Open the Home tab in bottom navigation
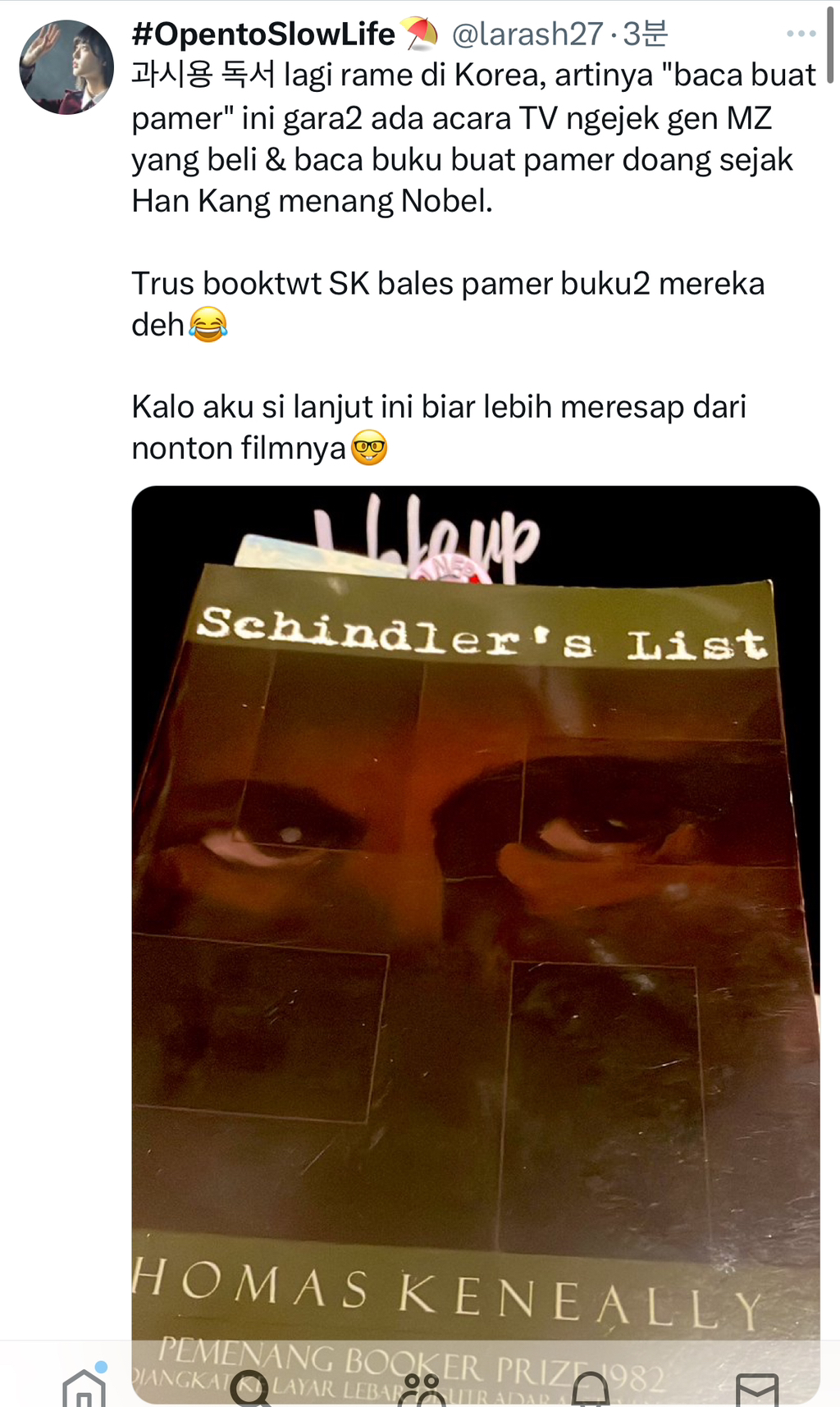The image size is (840, 1407). pyautogui.click(x=84, y=1388)
